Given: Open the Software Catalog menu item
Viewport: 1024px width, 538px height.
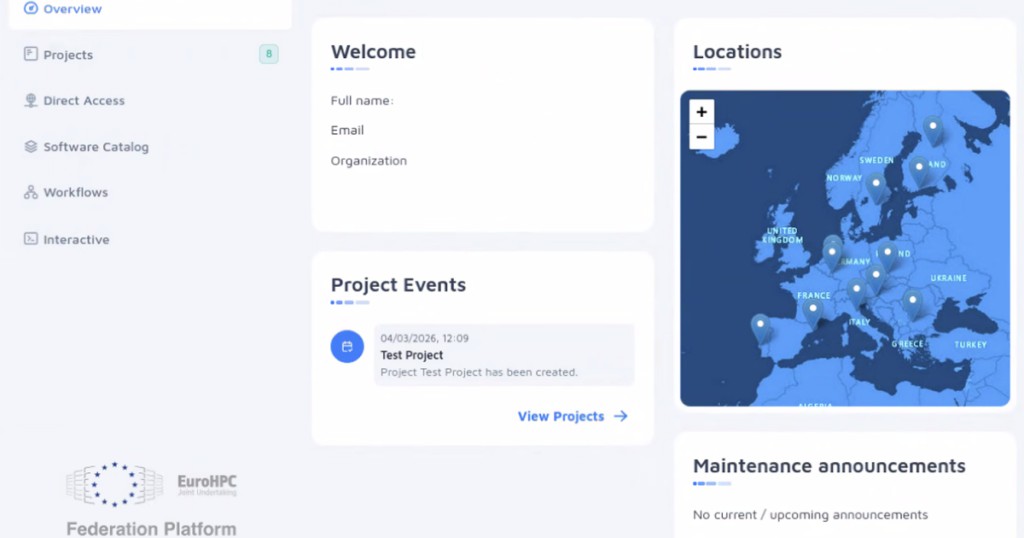Looking at the screenshot, I should coord(95,147).
